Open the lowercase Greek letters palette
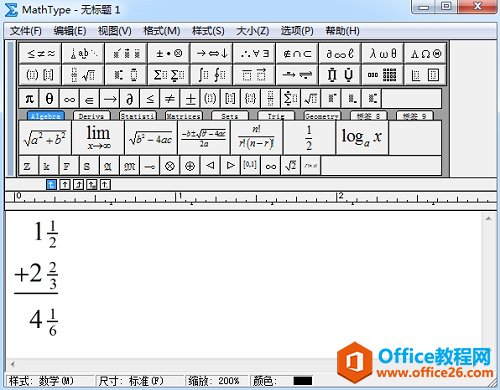500x390 pixels. [x=383, y=53]
